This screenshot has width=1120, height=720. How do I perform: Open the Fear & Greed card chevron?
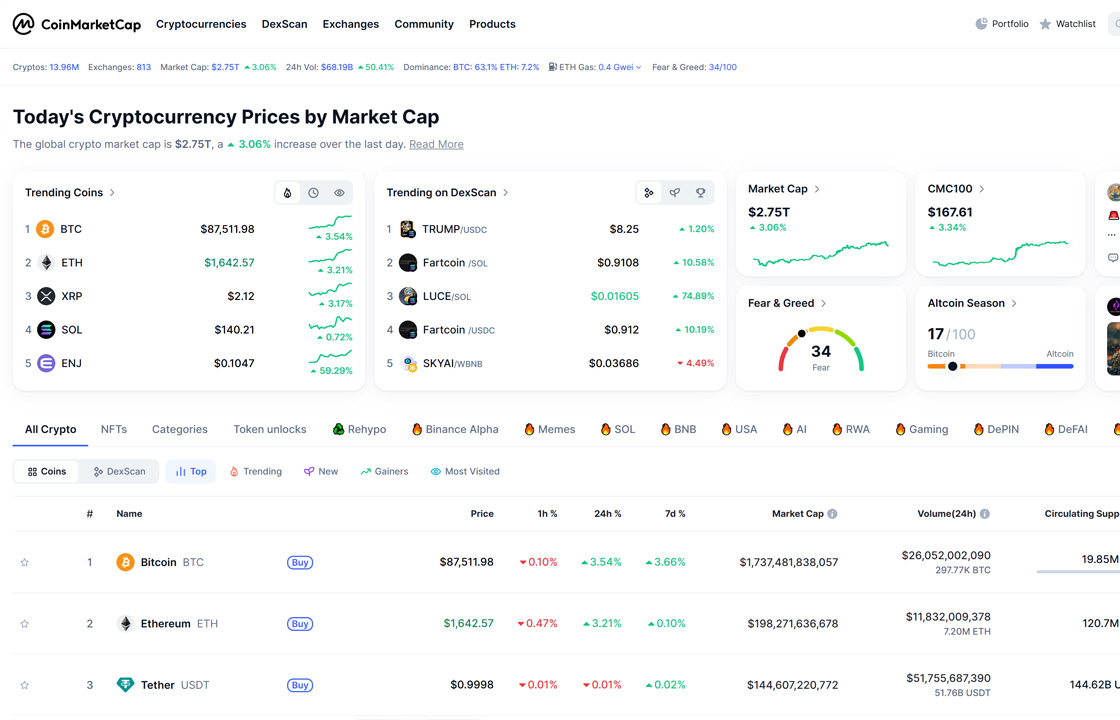tap(824, 304)
